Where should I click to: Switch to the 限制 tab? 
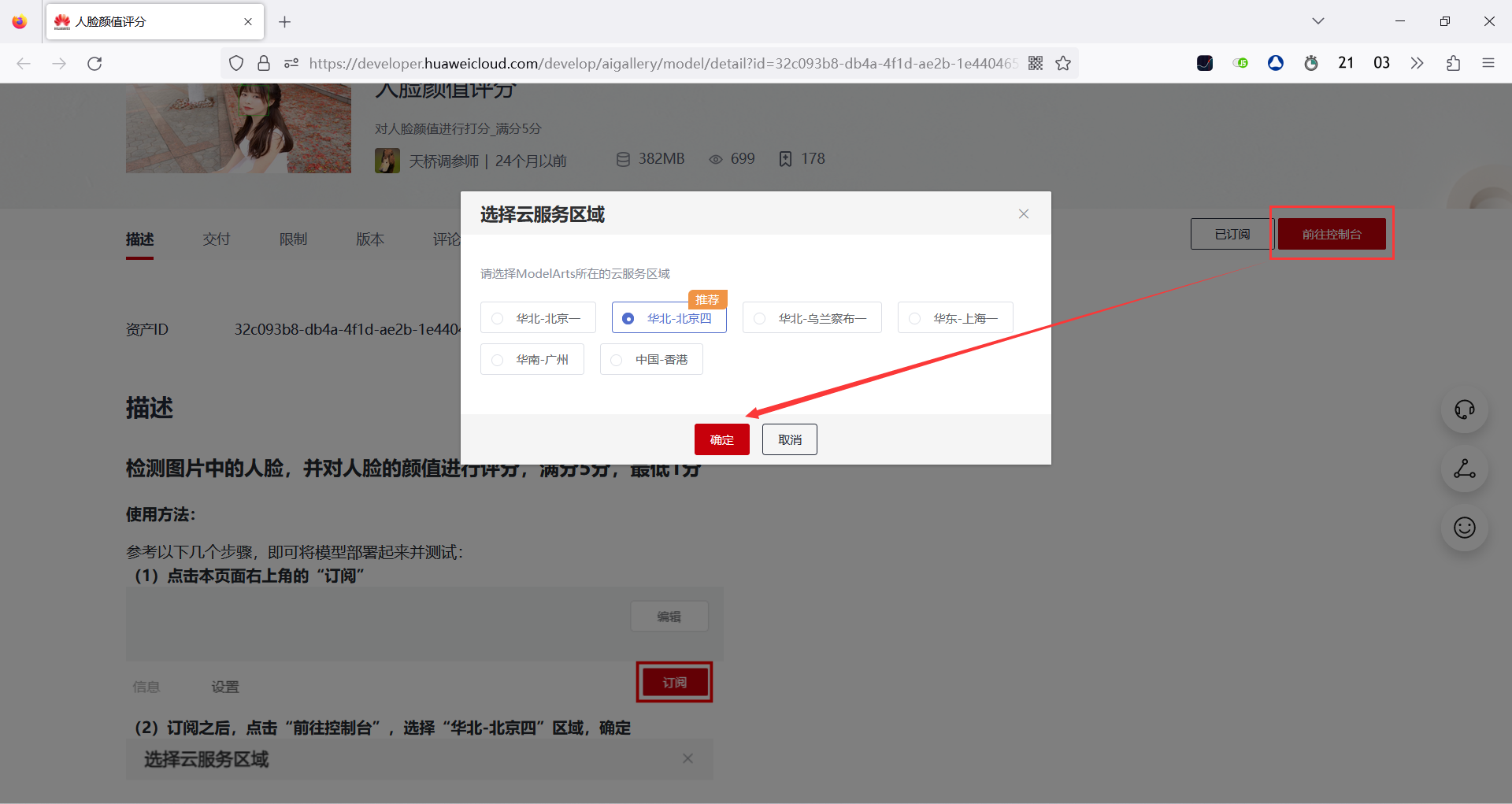click(294, 239)
